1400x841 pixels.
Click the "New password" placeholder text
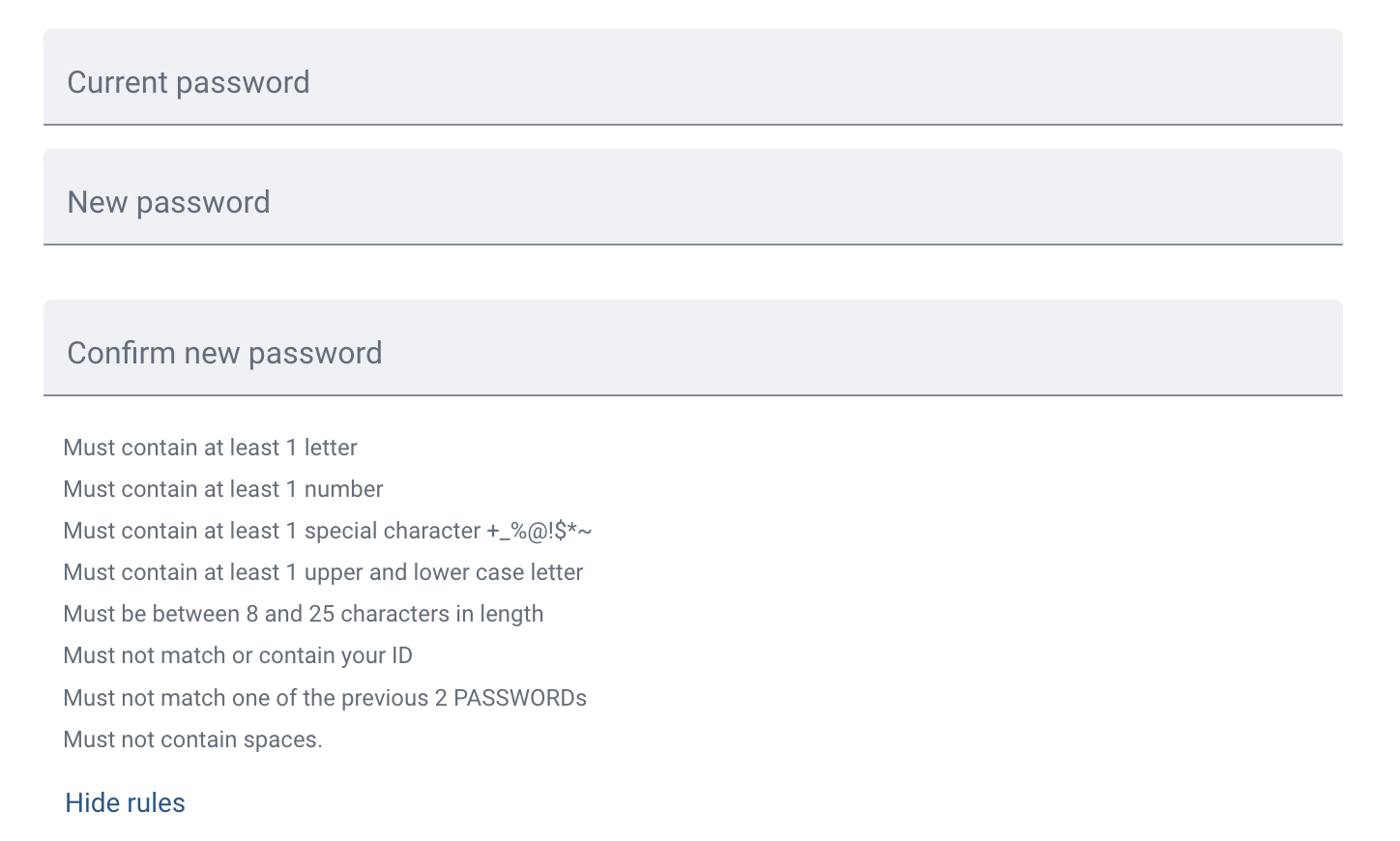tap(168, 202)
